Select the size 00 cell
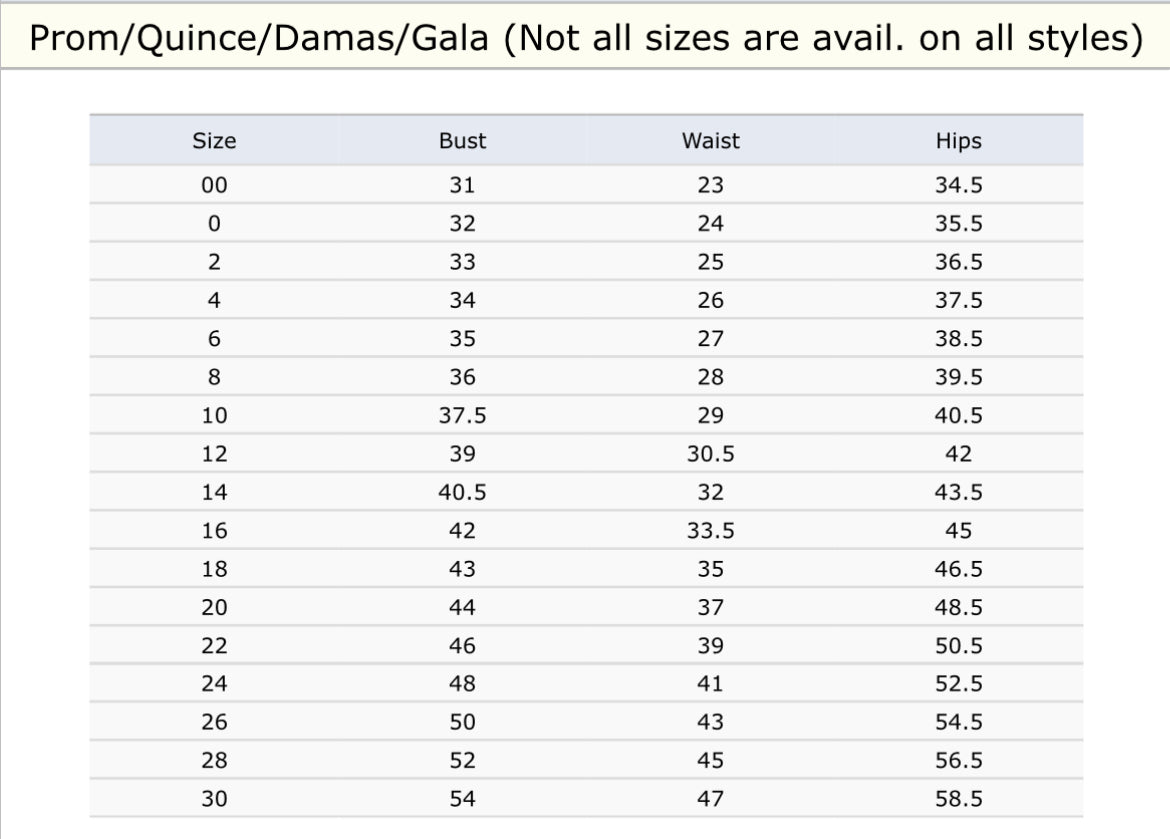 click(214, 185)
